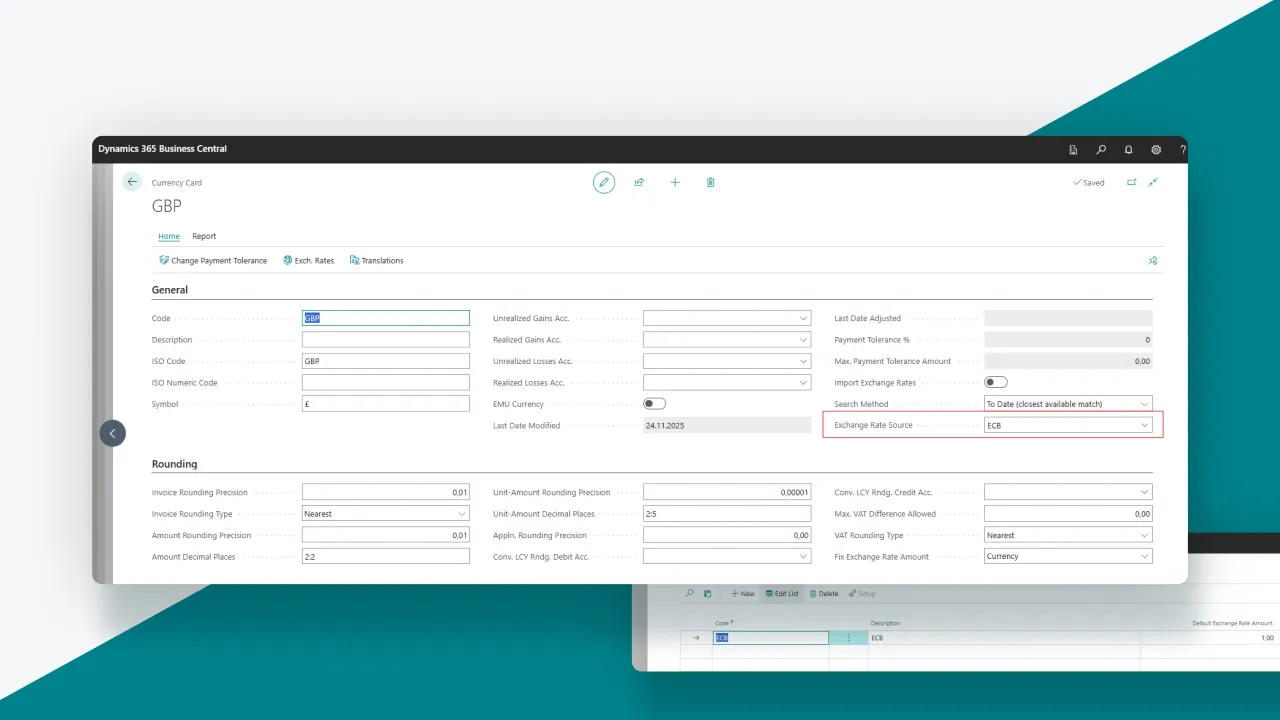Switch to the Report tab
1280x720 pixels.
click(x=204, y=236)
